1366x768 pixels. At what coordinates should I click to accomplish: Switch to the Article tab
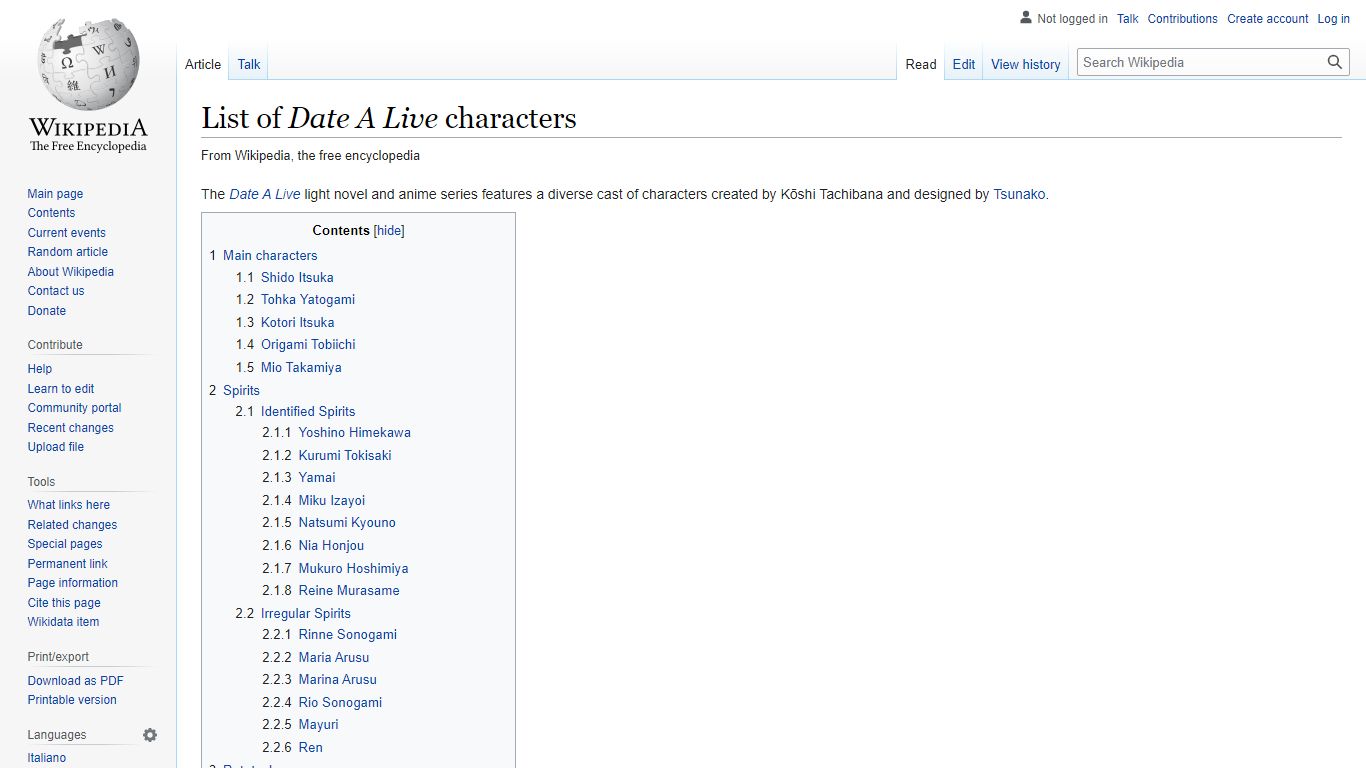(203, 64)
